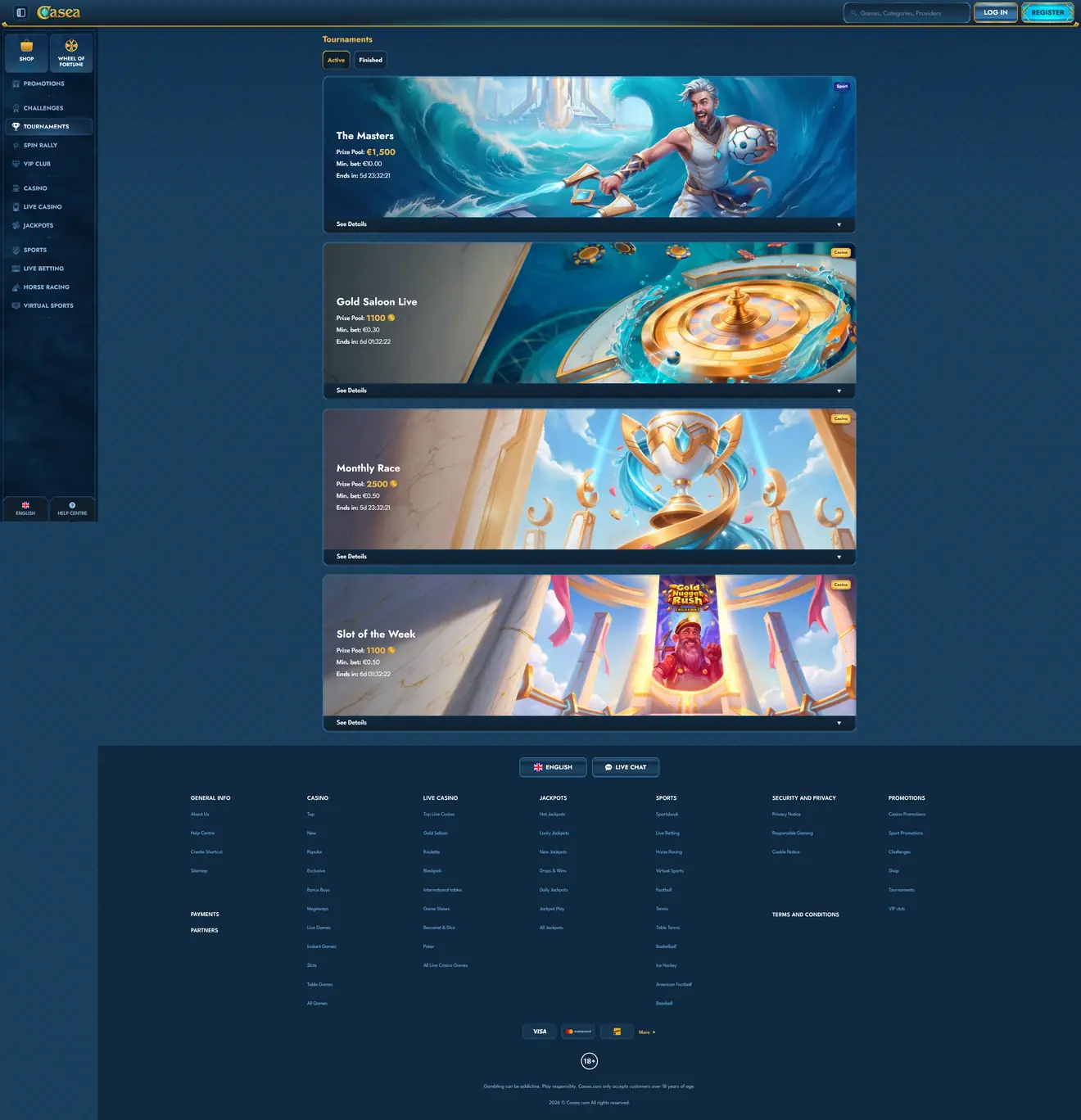Toggle the sidebar collapse icon
This screenshot has width=1081, height=1120.
21,12
